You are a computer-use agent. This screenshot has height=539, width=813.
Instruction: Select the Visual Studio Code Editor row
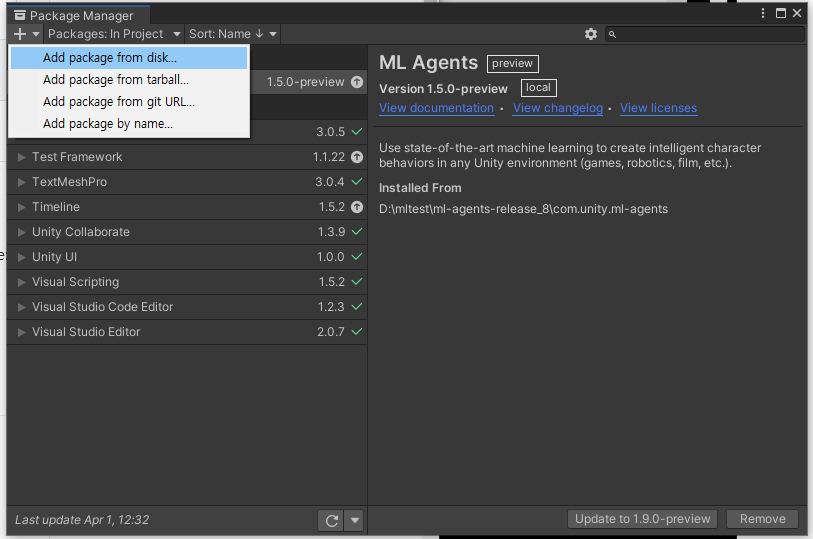click(x=187, y=307)
